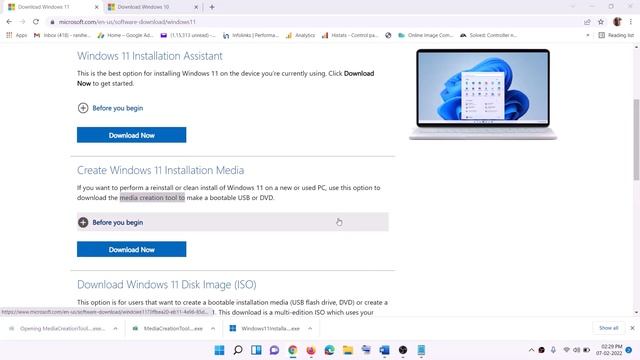Open the Chat taskbar icon
Screen dimensions: 640x360
pyautogui.click(x=274, y=350)
